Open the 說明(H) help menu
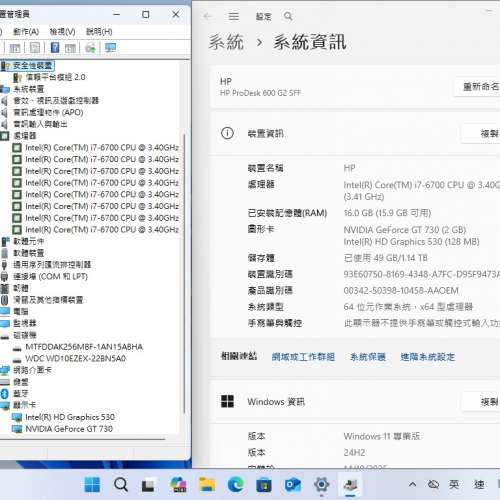The width and height of the screenshot is (500, 500). click(99, 32)
